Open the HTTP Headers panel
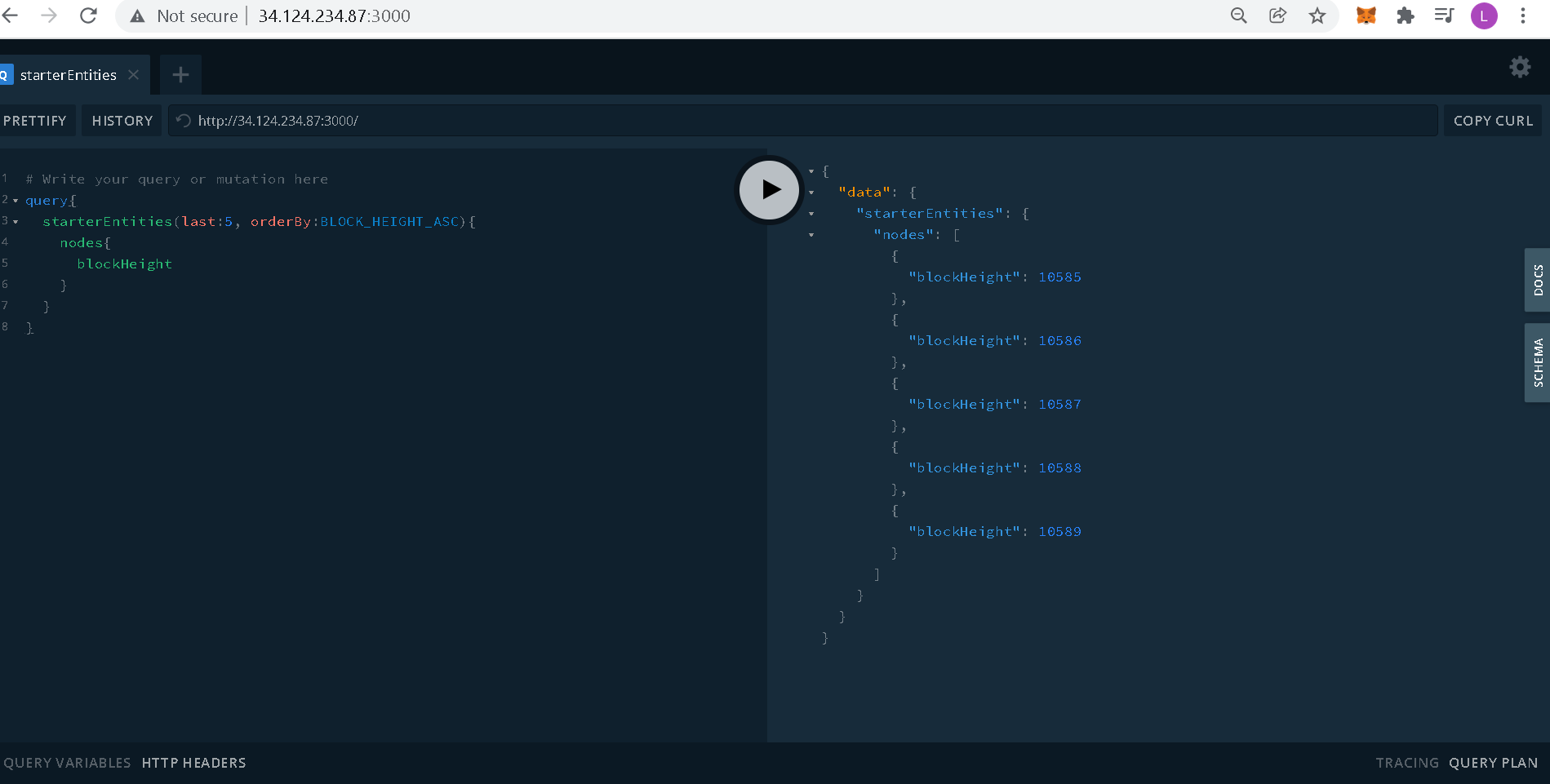The image size is (1550, 784). (193, 763)
